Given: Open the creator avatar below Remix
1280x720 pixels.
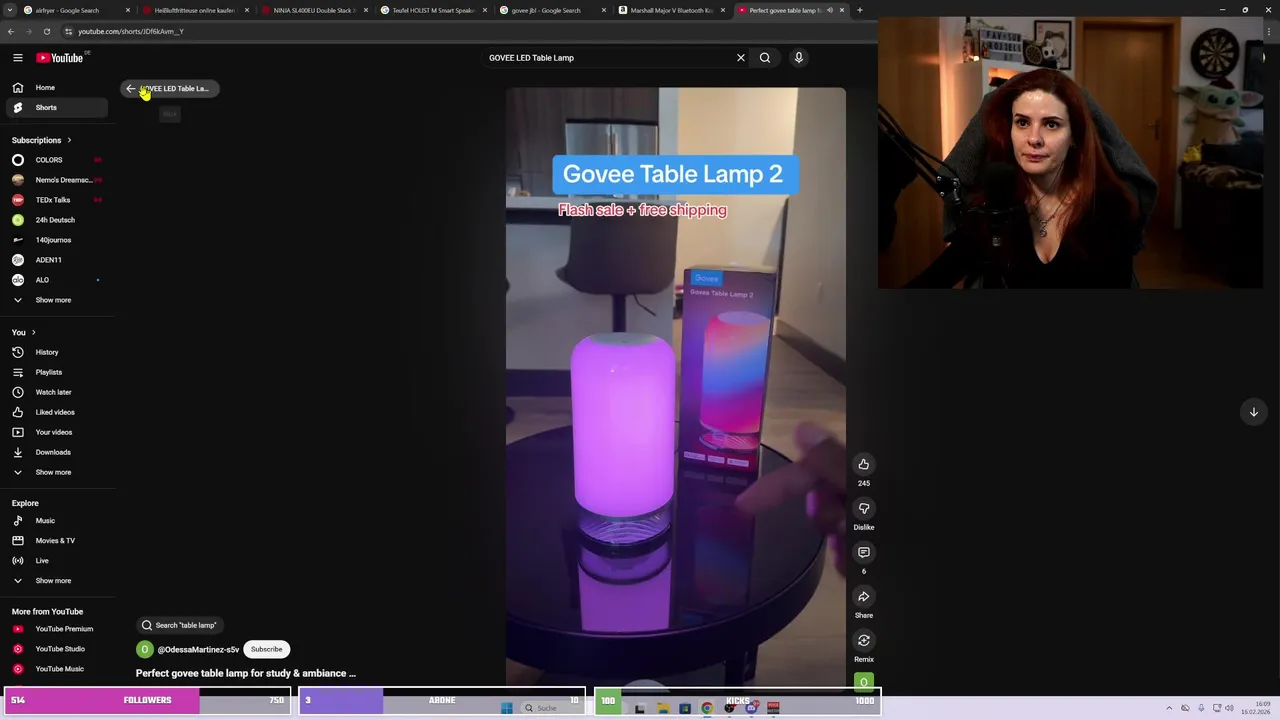Looking at the screenshot, I should click(x=864, y=682).
